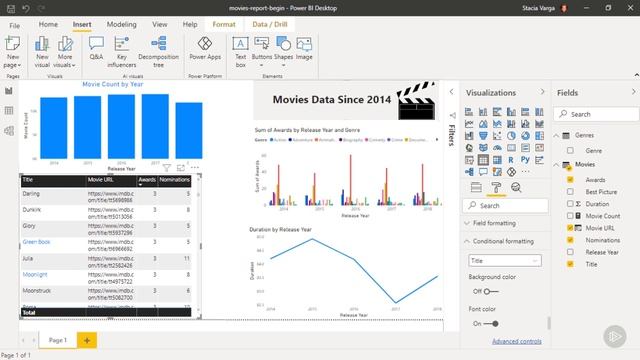Switch to Data view in left sidebar

click(x=9, y=111)
